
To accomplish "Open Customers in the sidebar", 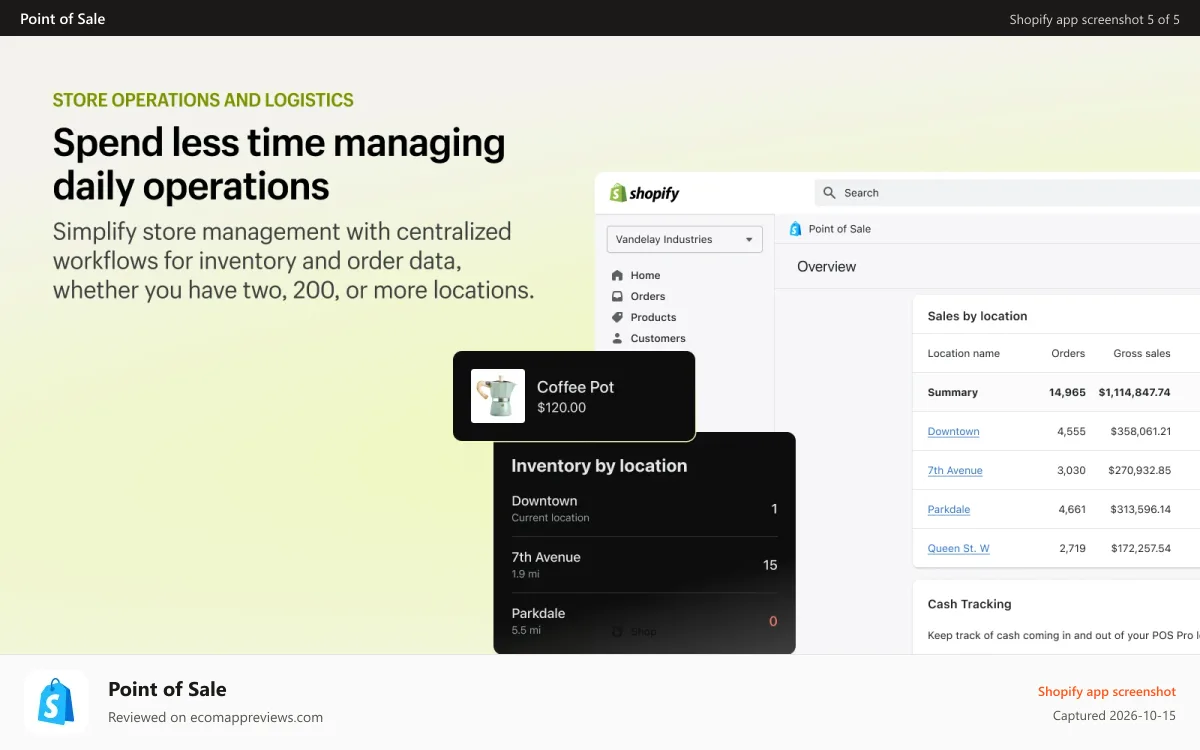I will 658,338.
